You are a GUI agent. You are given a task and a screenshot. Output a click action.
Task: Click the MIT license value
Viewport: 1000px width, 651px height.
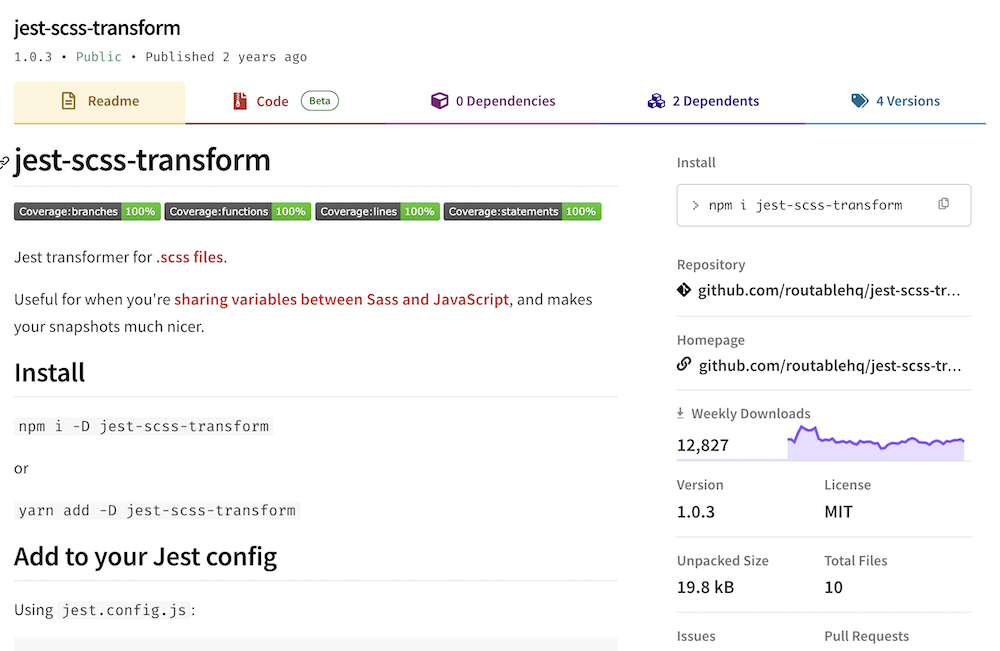point(838,512)
